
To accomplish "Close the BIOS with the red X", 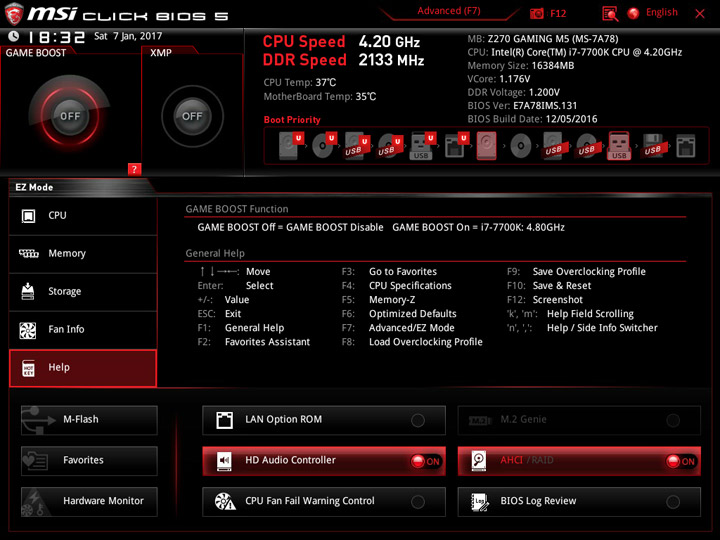I will (700, 14).
